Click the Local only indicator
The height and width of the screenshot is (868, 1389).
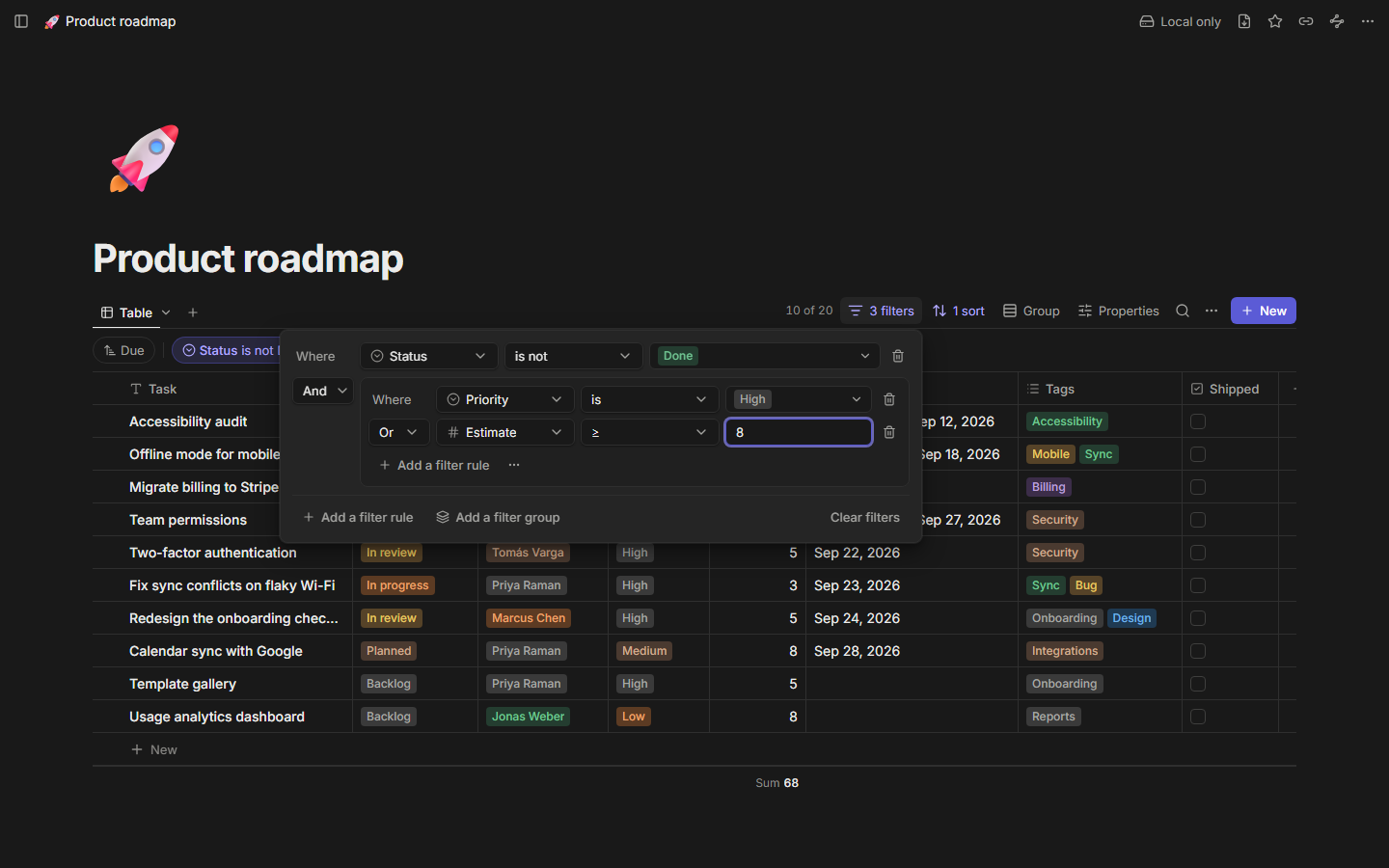pyautogui.click(x=1180, y=21)
